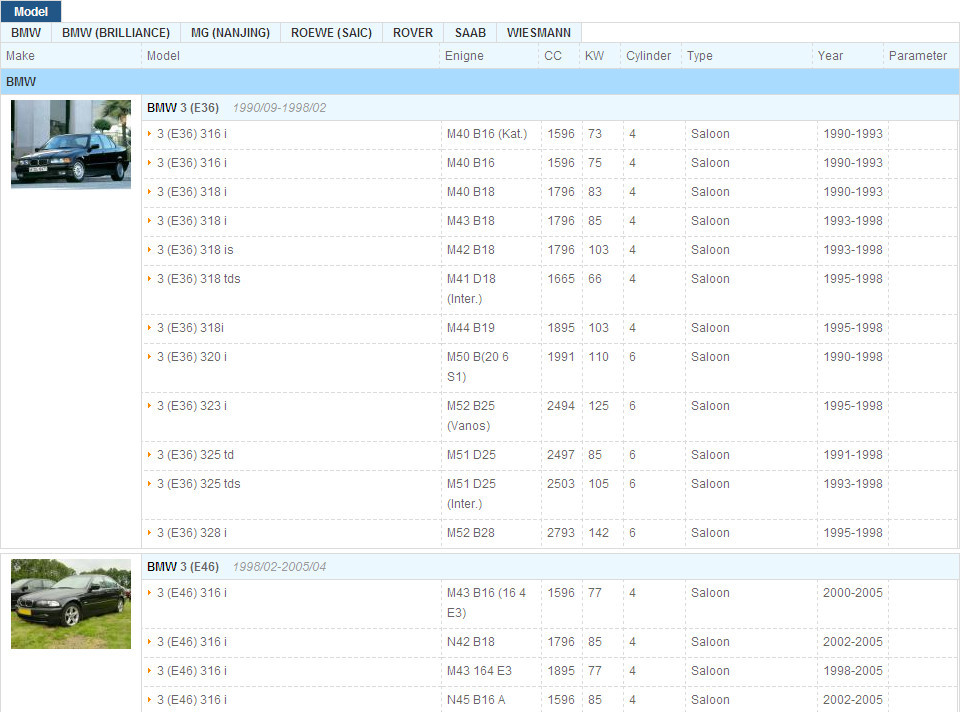The height and width of the screenshot is (712, 961).
Task: Click the BMW 3 (E46) series heading
Action: pyautogui.click(x=183, y=567)
